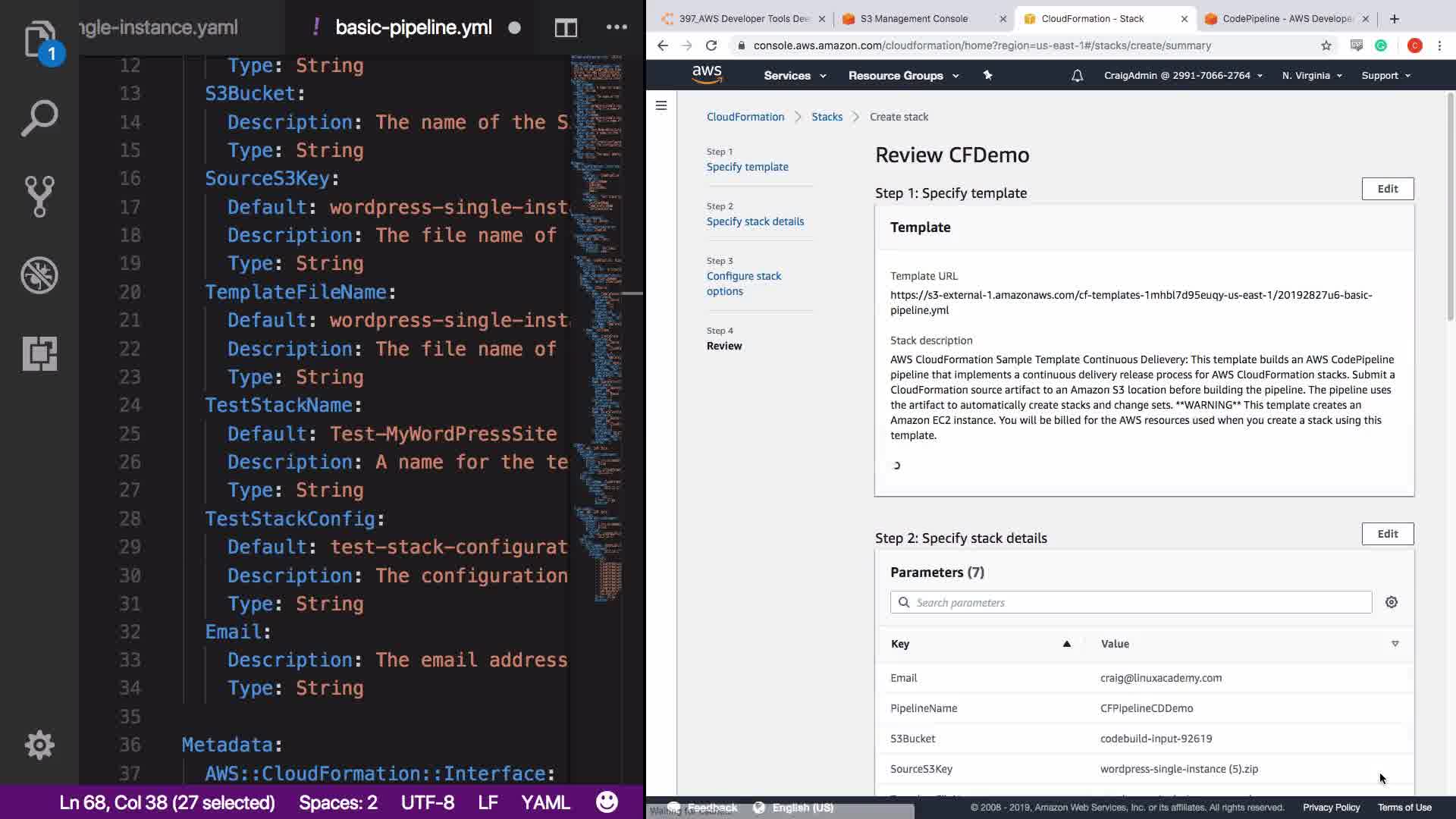This screenshot has height=819, width=1456.
Task: Toggle Key column sort order
Action: click(x=1066, y=644)
